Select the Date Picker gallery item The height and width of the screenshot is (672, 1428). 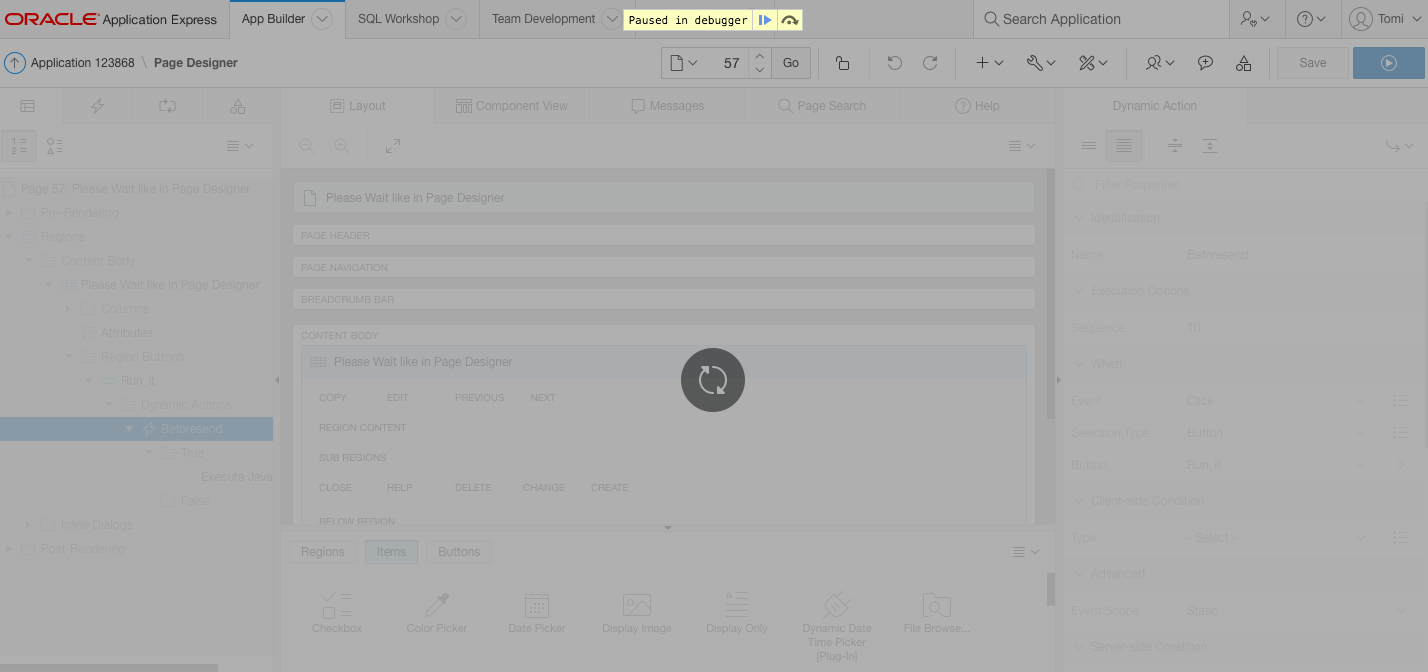536,610
